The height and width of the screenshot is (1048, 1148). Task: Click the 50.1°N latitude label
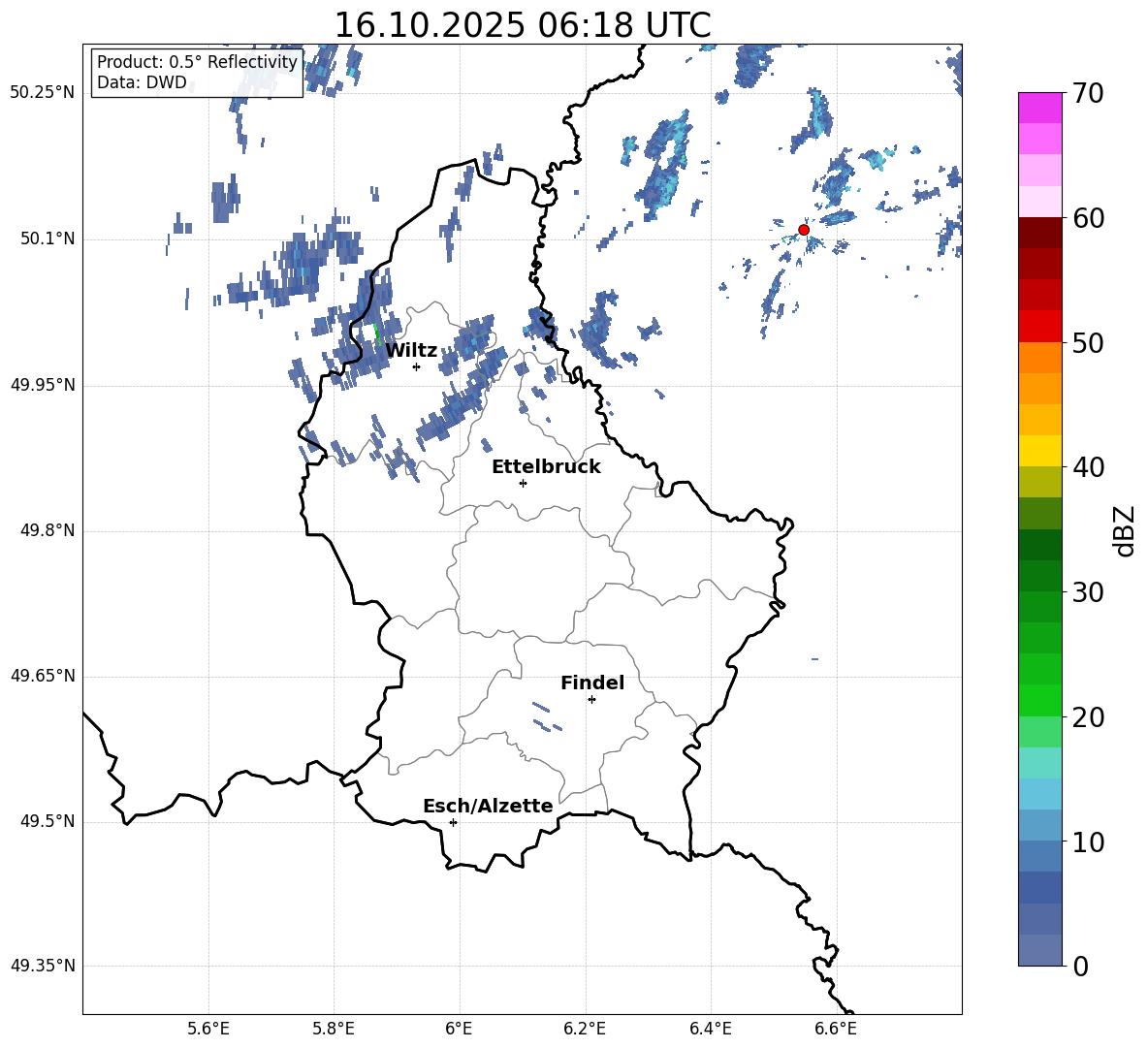[48, 239]
